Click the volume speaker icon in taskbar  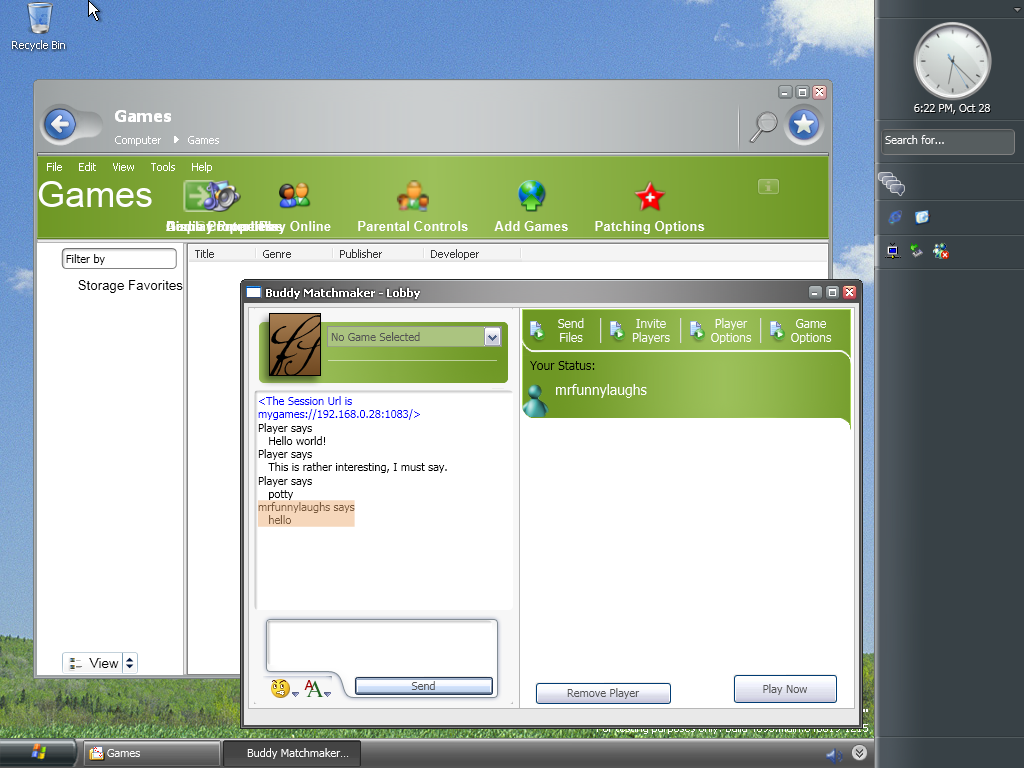(834, 756)
